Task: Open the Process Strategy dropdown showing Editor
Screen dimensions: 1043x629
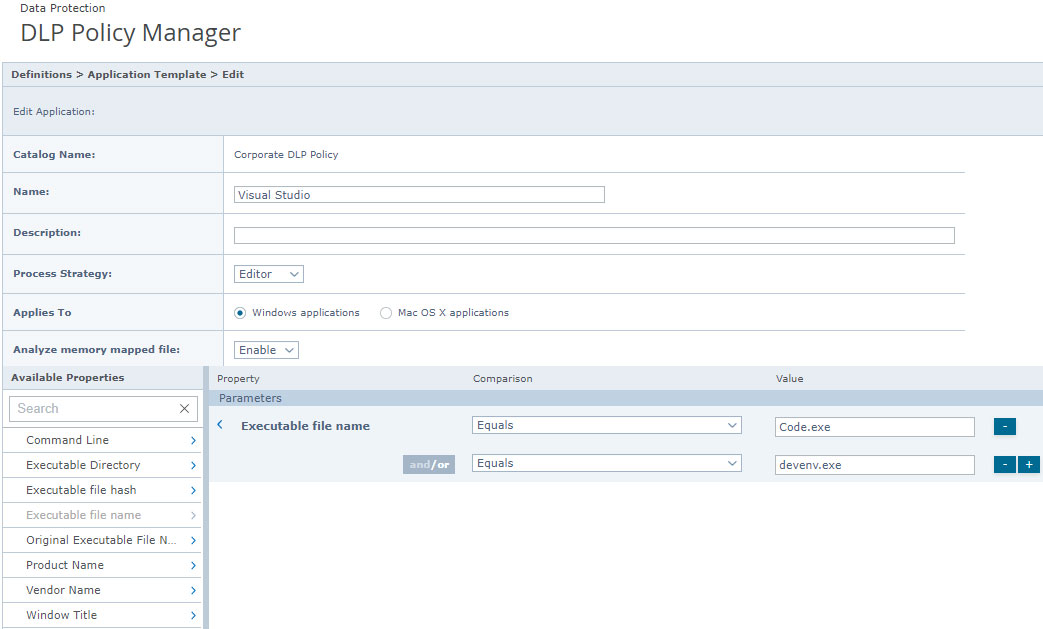Action: [x=268, y=273]
